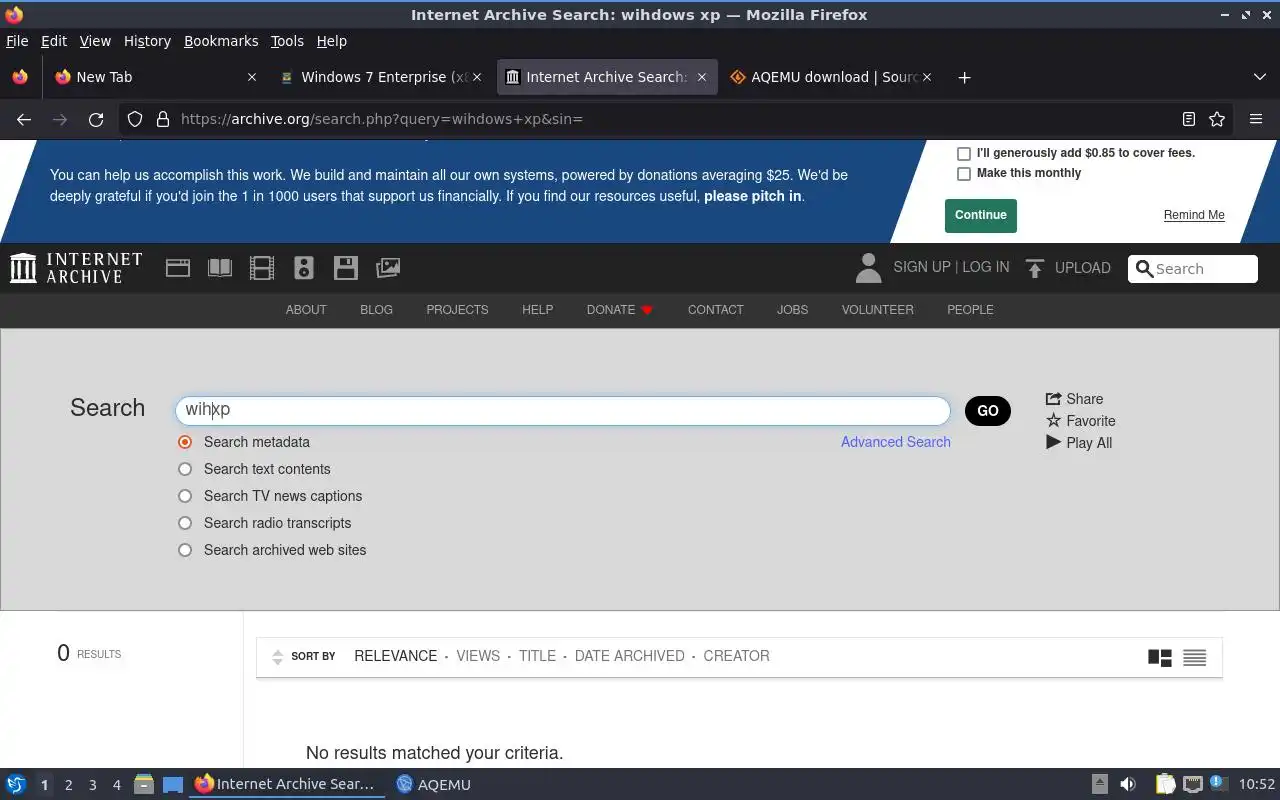This screenshot has width=1280, height=800.
Task: Open the Texts book icon
Action: point(220,268)
